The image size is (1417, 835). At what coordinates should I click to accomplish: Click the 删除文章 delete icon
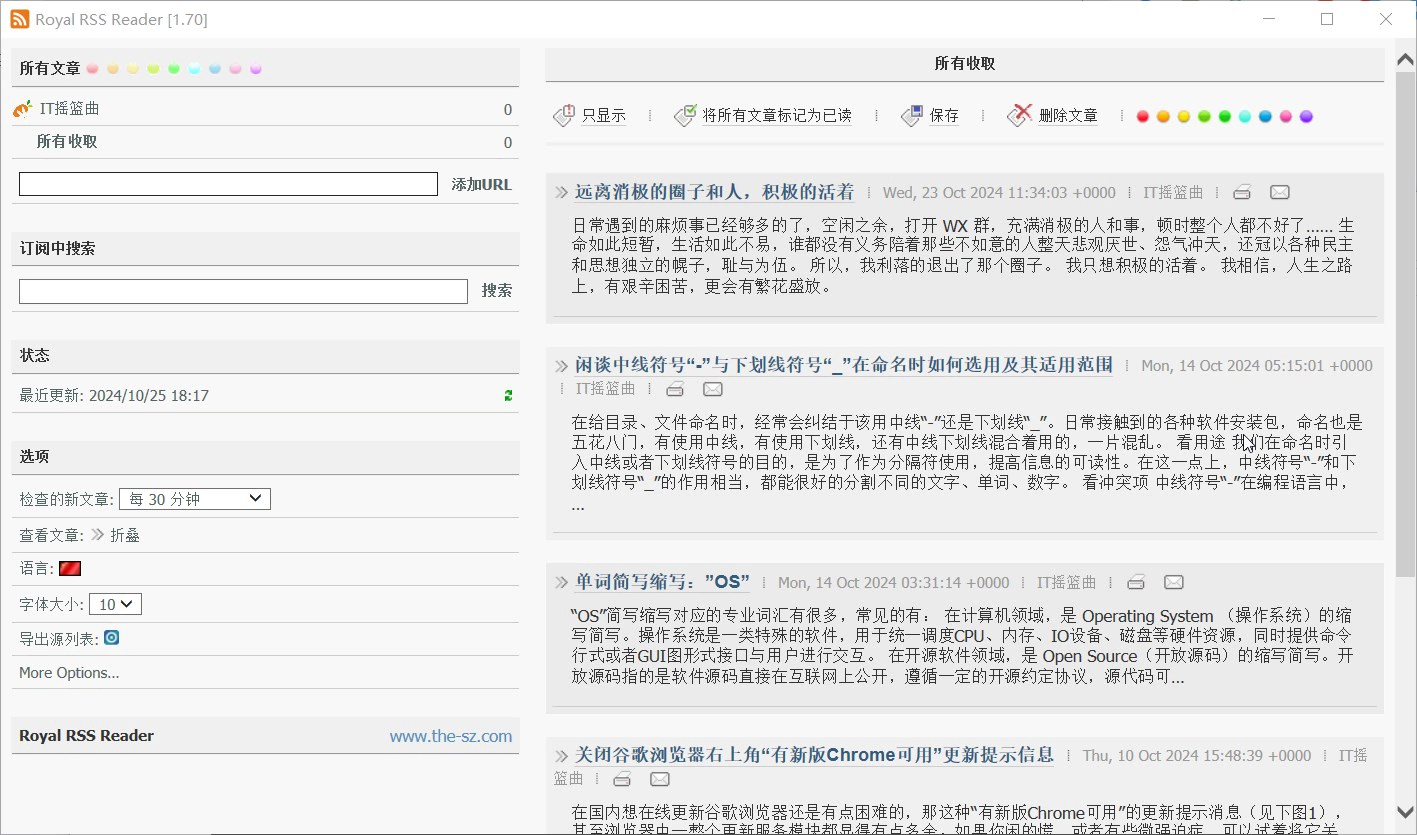coord(1019,115)
